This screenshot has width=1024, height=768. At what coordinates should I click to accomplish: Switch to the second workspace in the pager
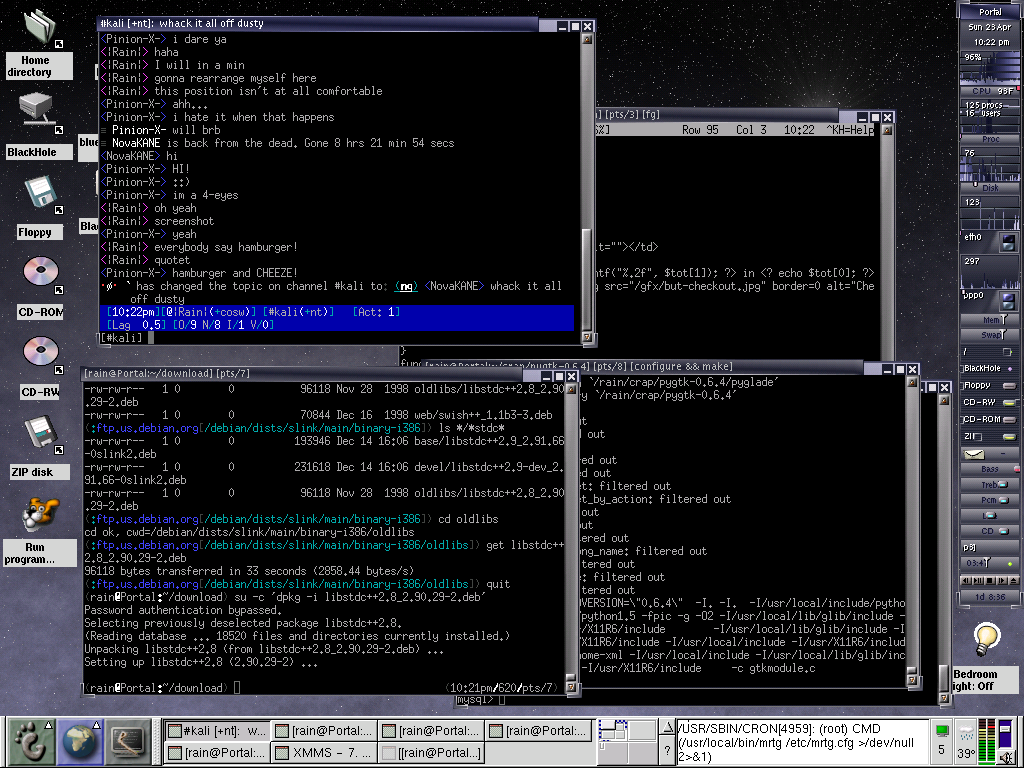coord(642,730)
